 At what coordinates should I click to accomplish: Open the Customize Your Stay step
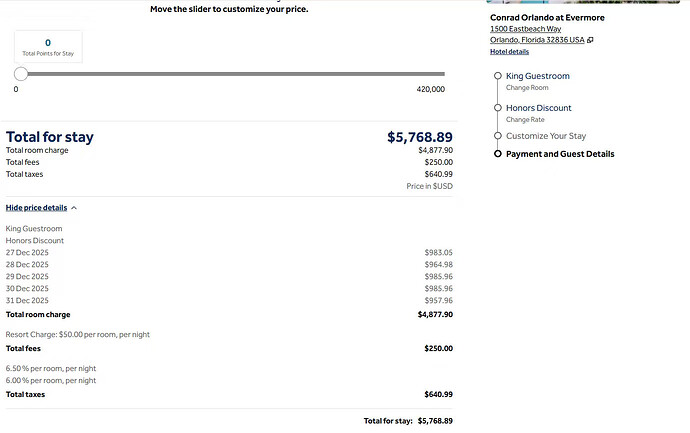coord(546,136)
